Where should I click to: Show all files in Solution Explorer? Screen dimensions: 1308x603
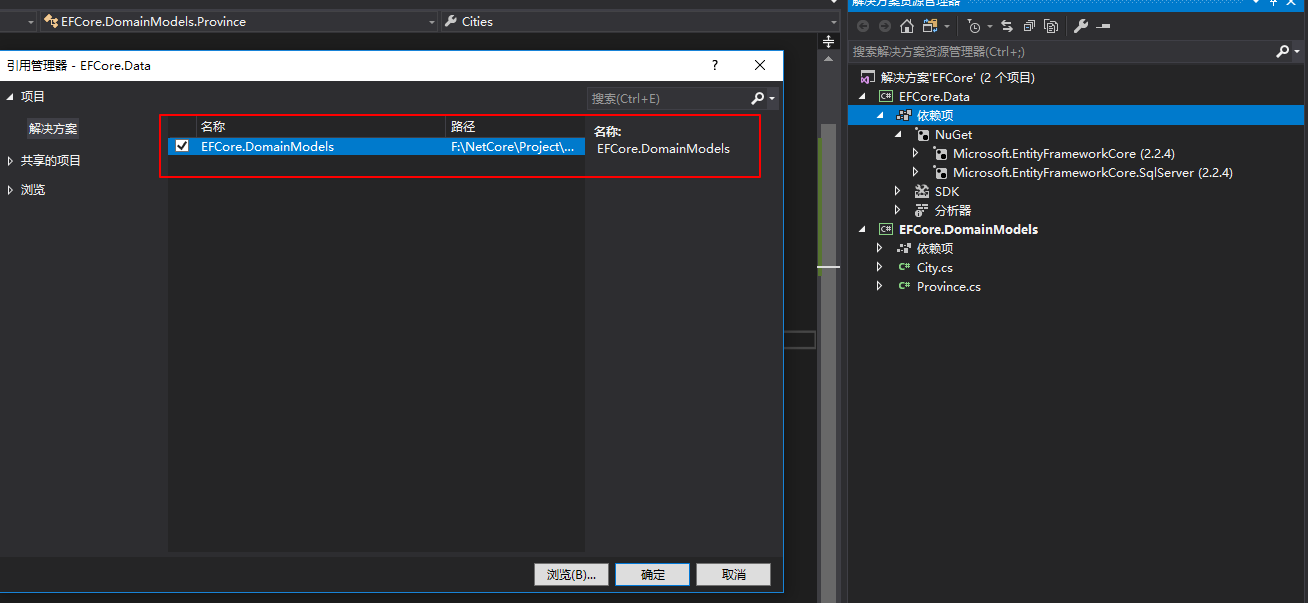click(1051, 26)
